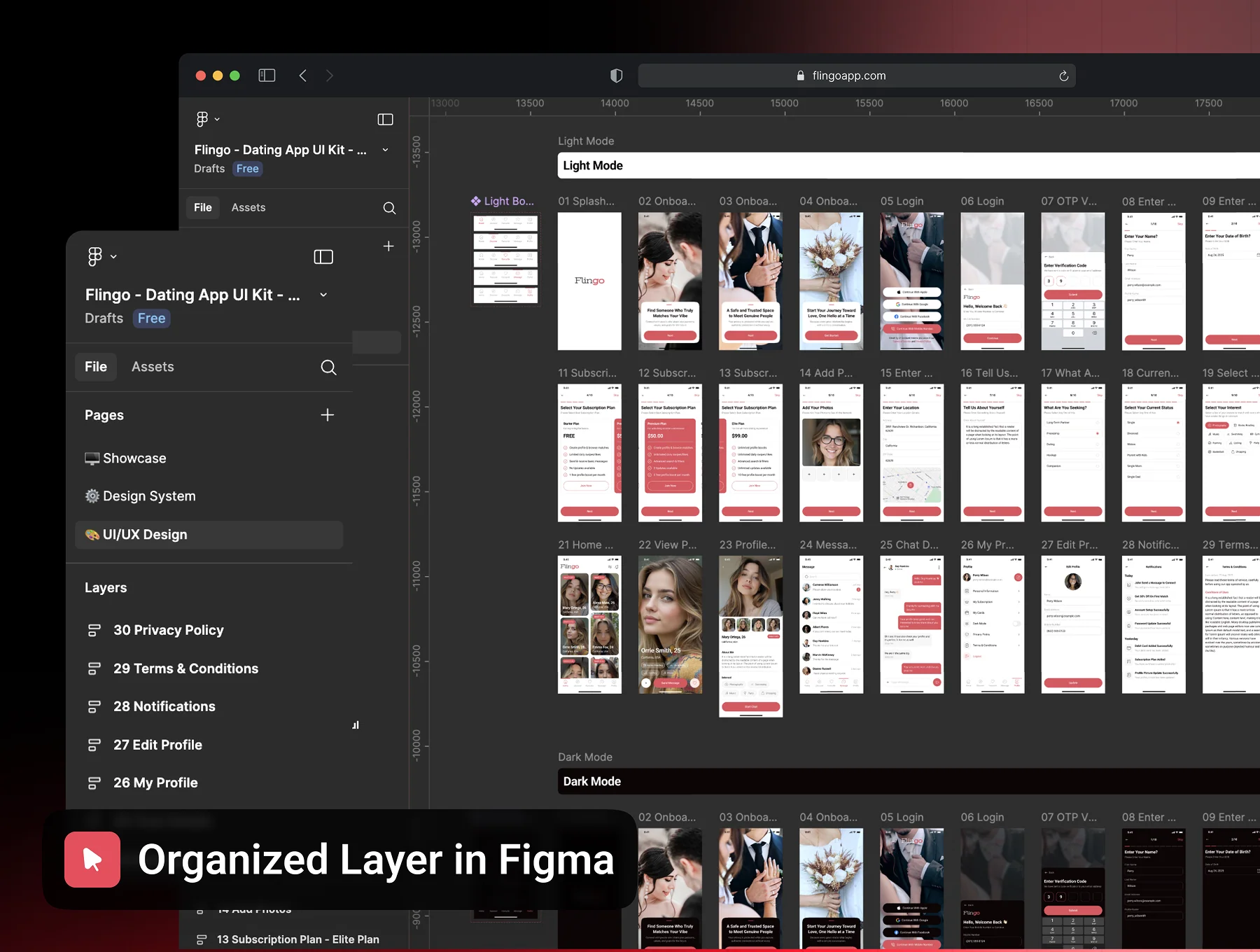This screenshot has height=952, width=1260.
Task: Select layer 28 Notifications
Action: pyautogui.click(x=164, y=707)
